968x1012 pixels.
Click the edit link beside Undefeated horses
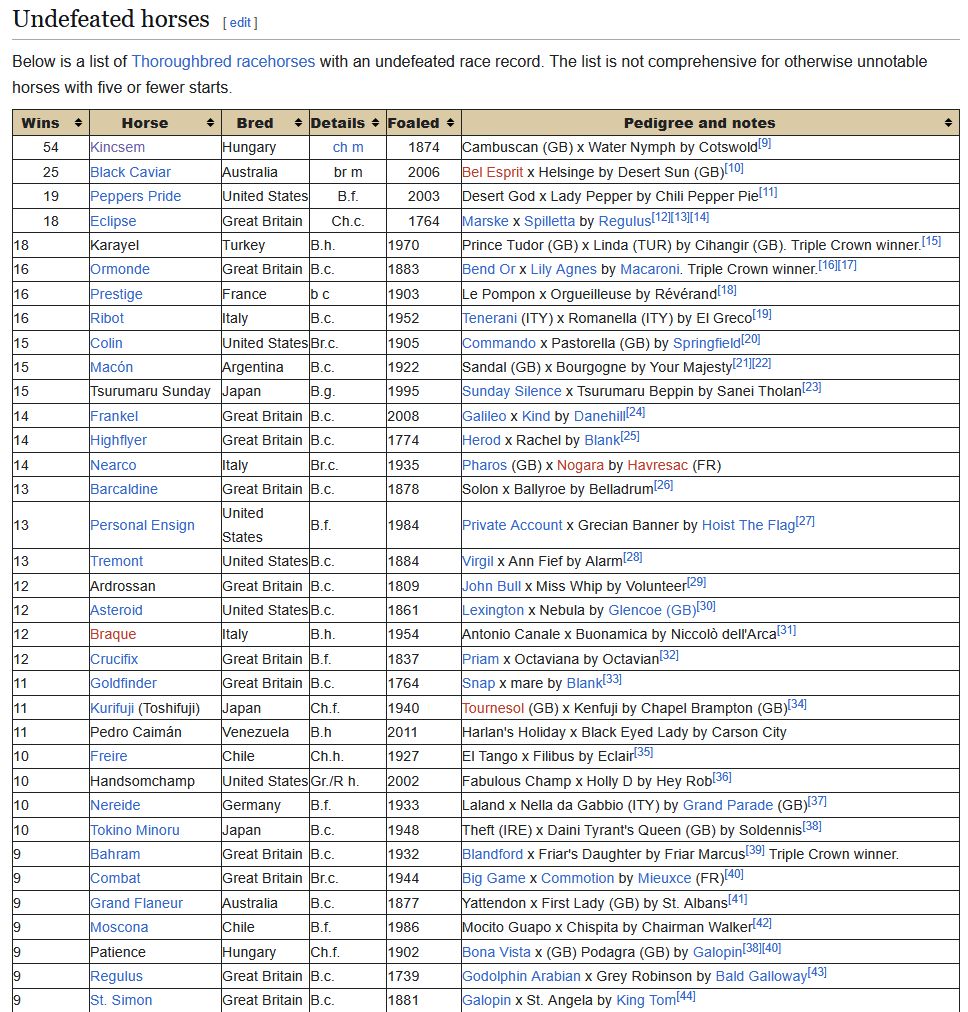pyautogui.click(x=240, y=23)
